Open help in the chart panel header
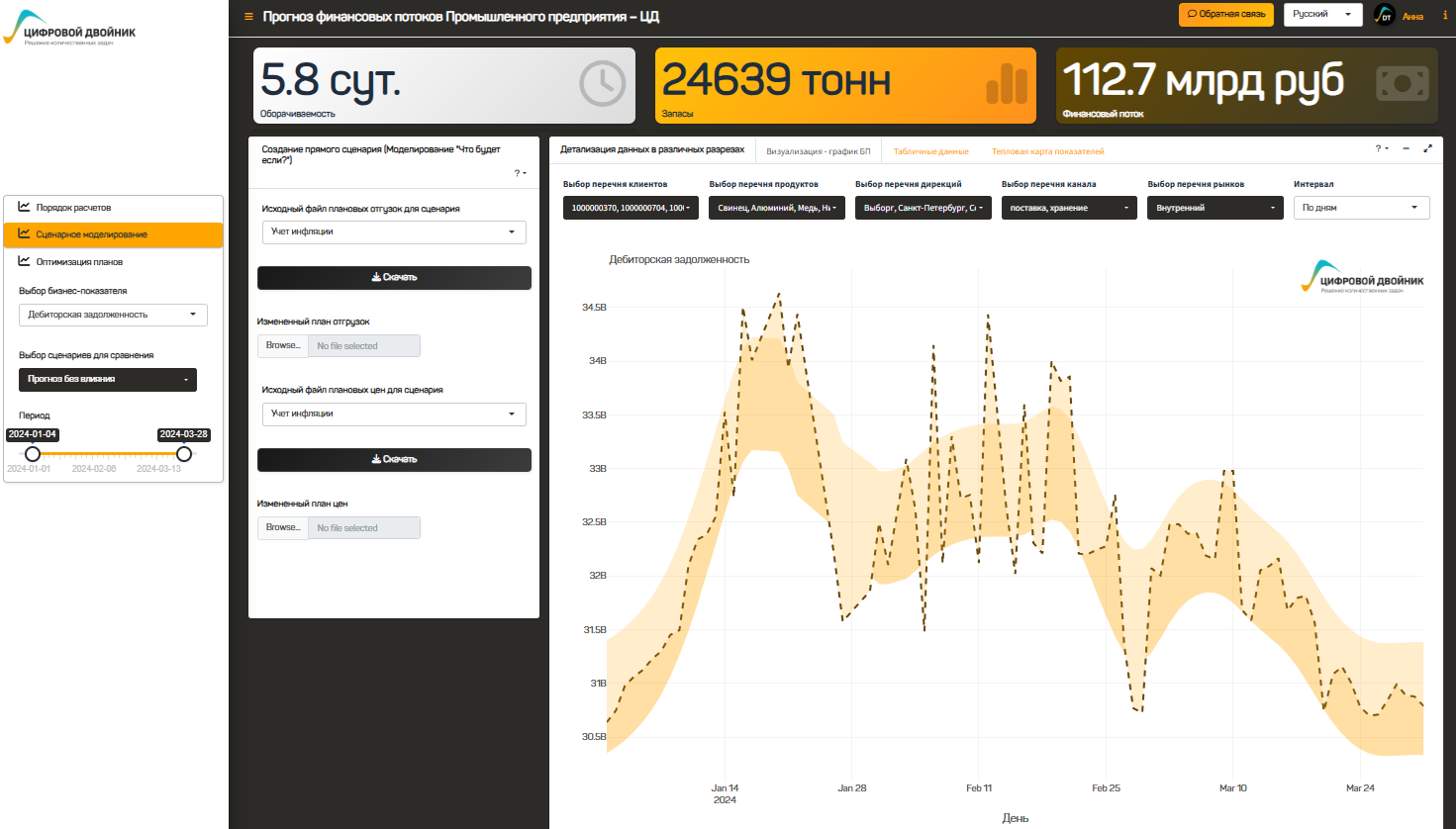The width and height of the screenshot is (1456, 829). [1381, 149]
